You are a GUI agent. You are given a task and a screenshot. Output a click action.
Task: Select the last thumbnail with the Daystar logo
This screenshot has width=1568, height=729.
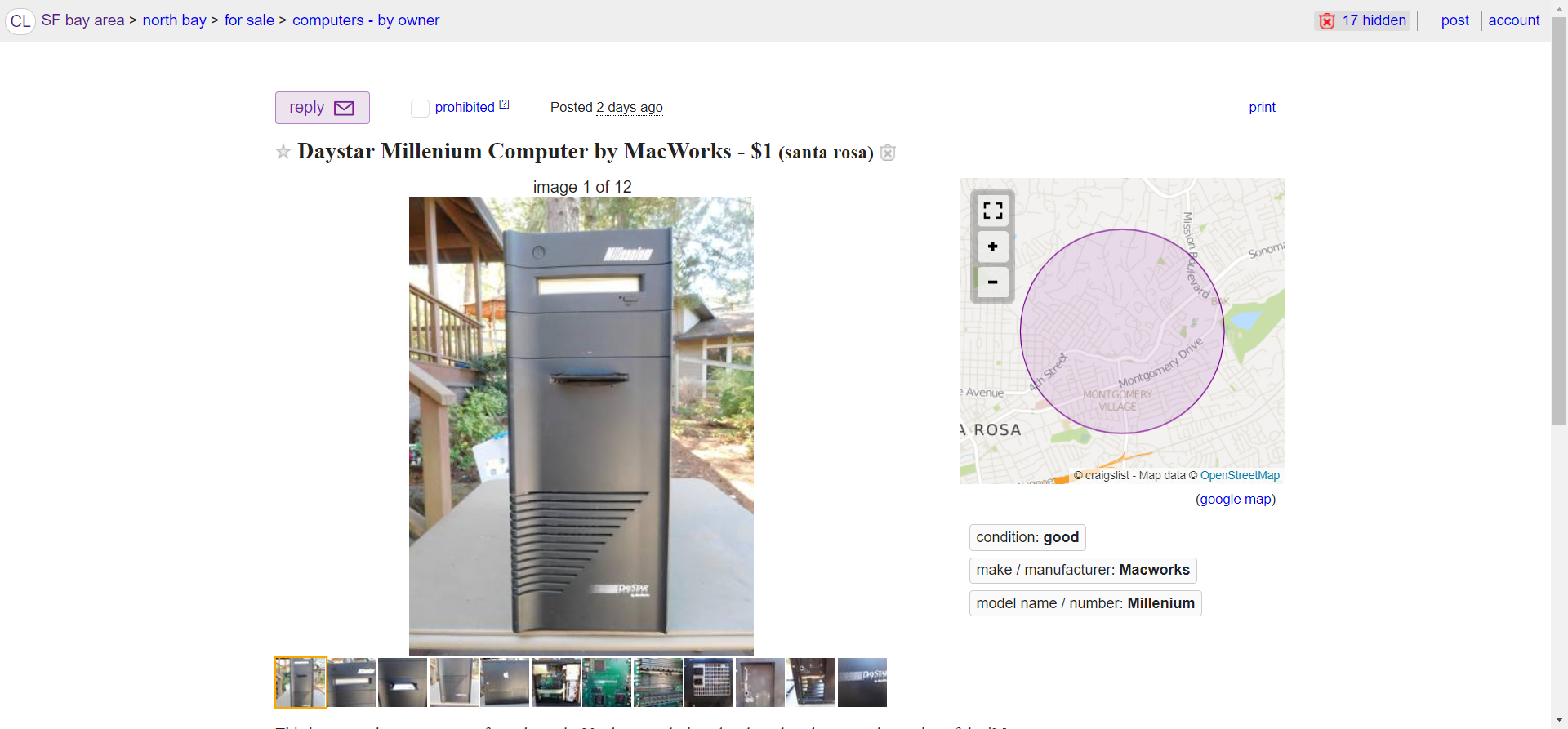pos(862,682)
